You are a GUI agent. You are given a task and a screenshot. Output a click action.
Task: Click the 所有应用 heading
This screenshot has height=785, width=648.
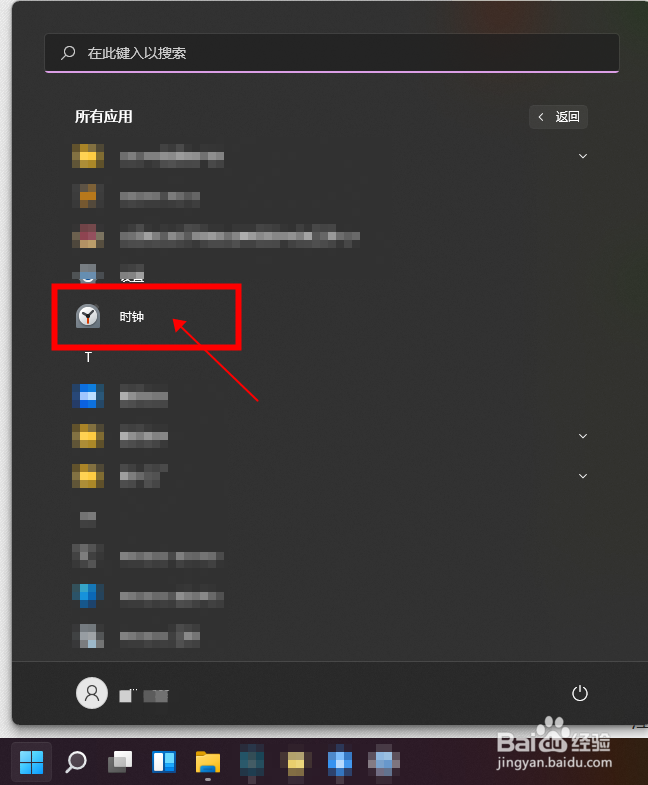click(x=104, y=117)
